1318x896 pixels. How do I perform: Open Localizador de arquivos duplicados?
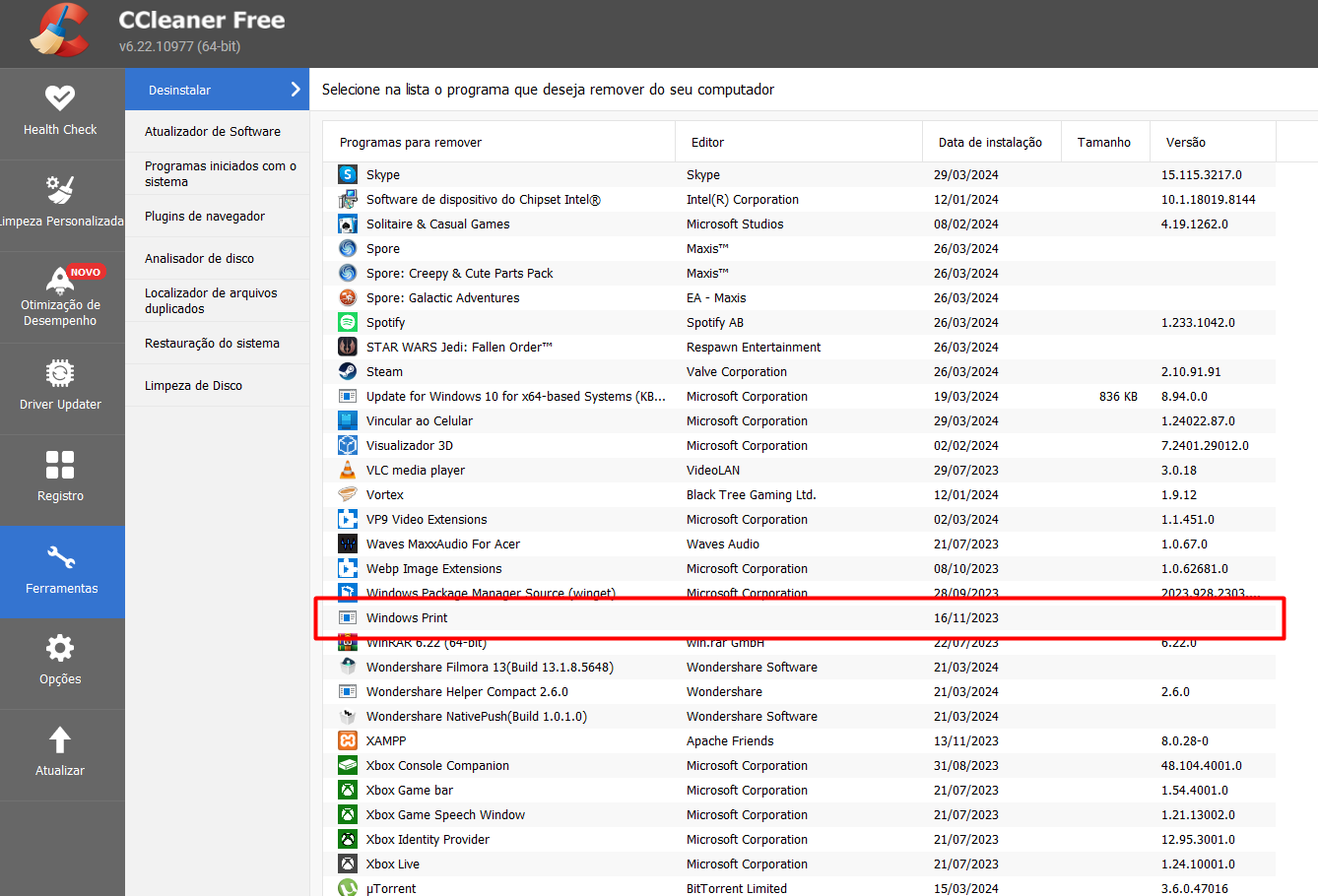[217, 300]
